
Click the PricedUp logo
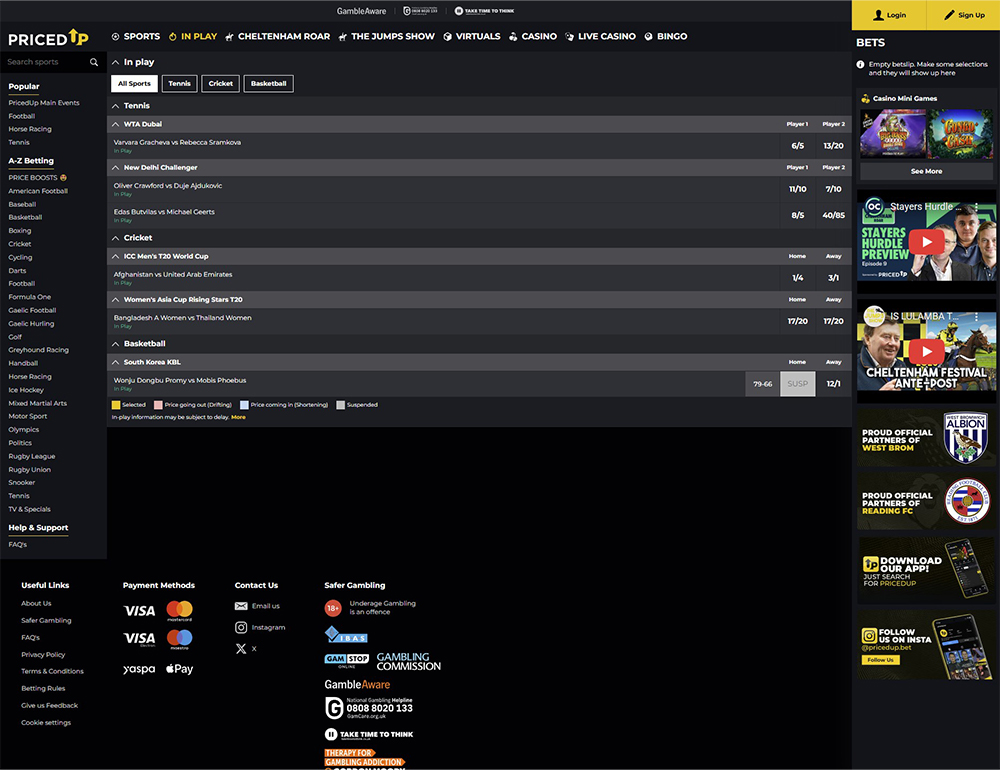click(49, 38)
